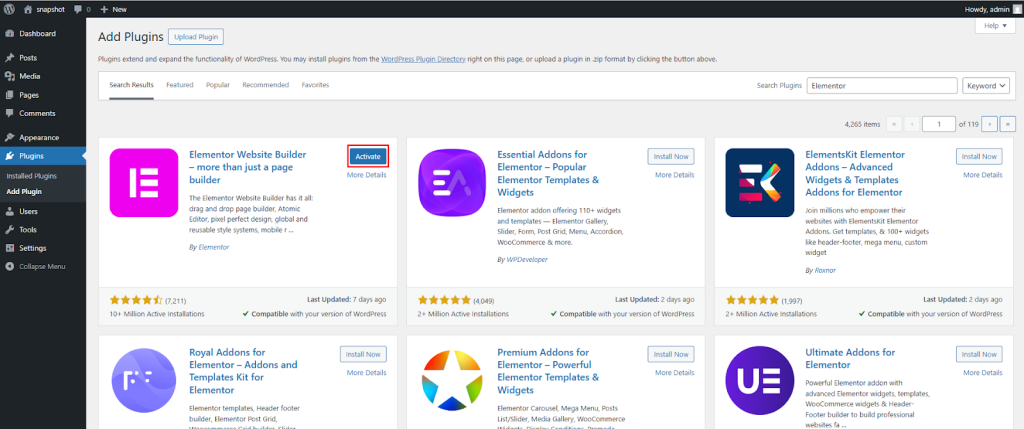Click the Posts pin icon in sidebar
This screenshot has width=1024, height=429.
click(10, 57)
